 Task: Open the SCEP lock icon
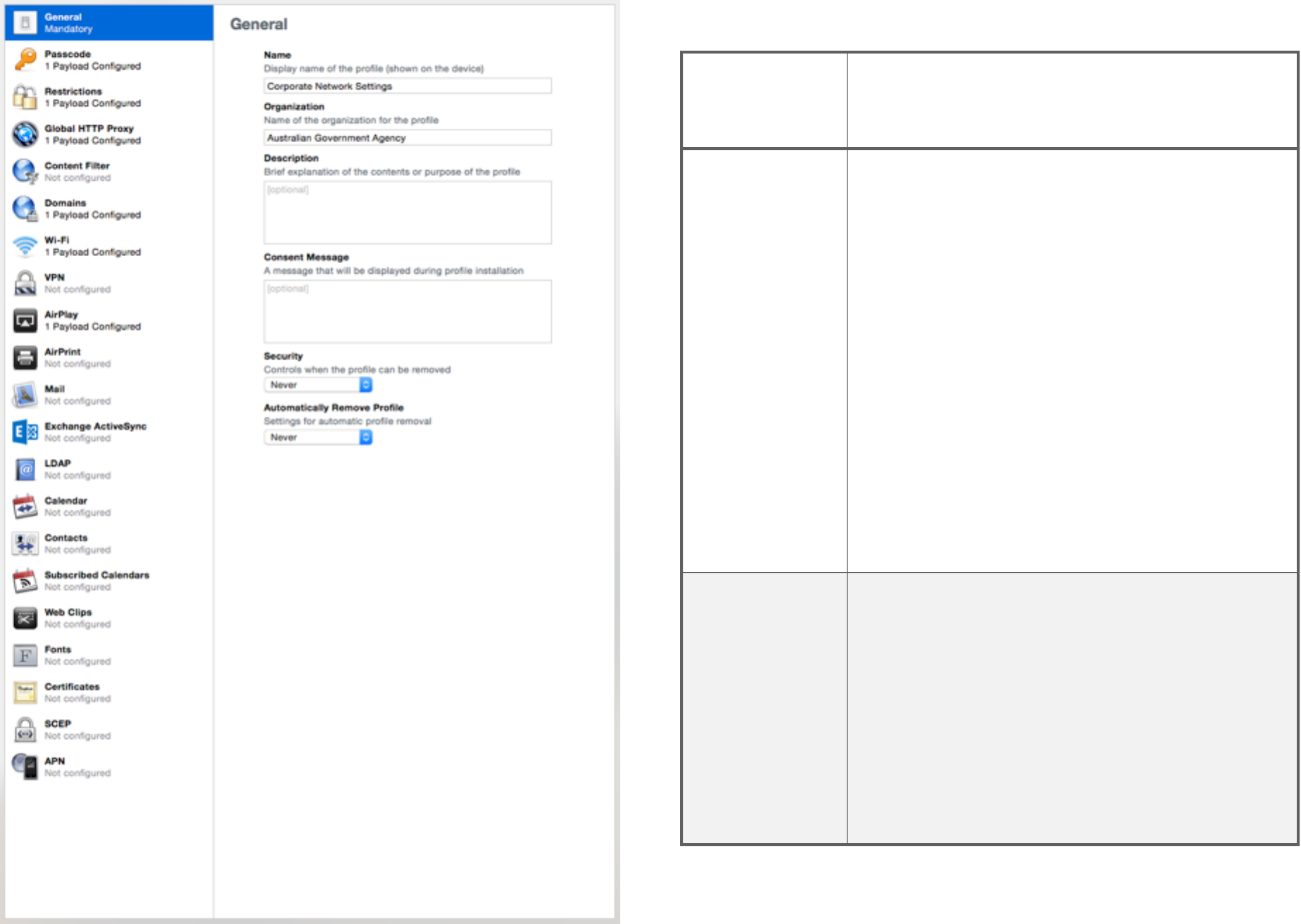click(25, 730)
